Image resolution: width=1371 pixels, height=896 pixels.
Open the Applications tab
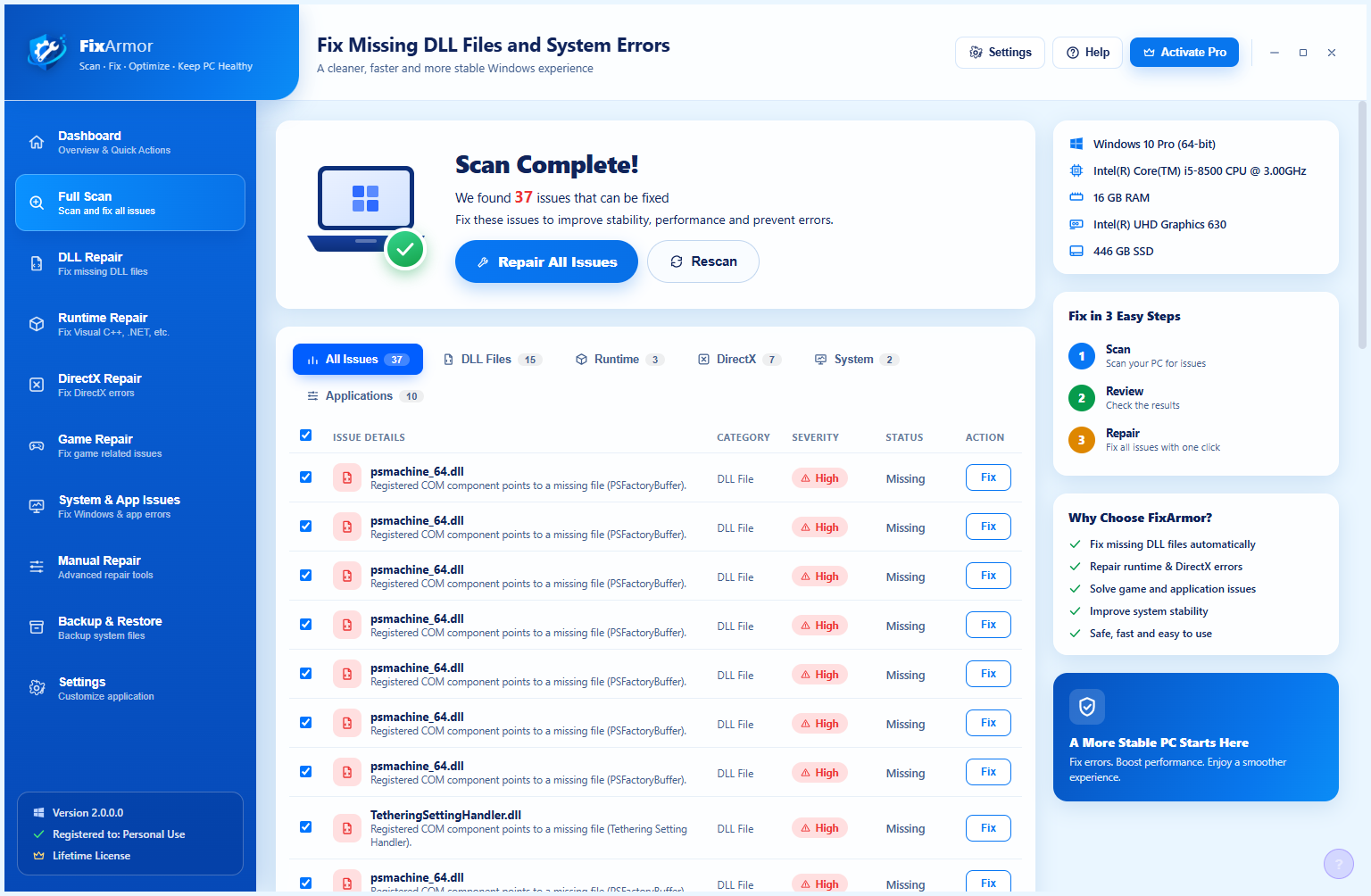click(x=364, y=396)
